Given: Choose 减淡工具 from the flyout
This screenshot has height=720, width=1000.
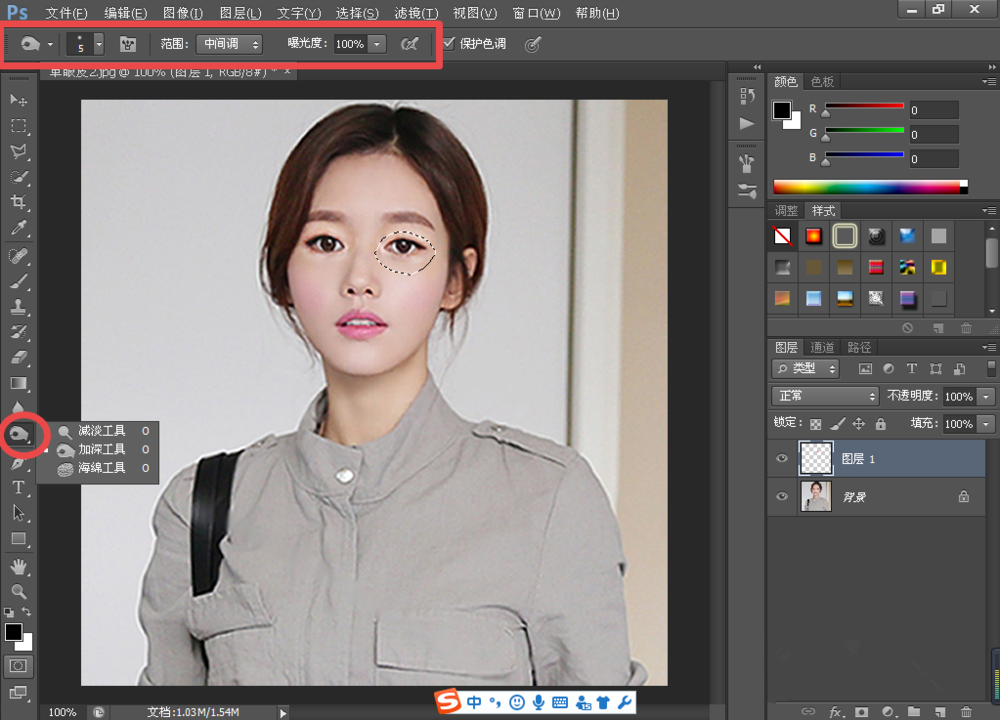Looking at the screenshot, I should (100, 430).
